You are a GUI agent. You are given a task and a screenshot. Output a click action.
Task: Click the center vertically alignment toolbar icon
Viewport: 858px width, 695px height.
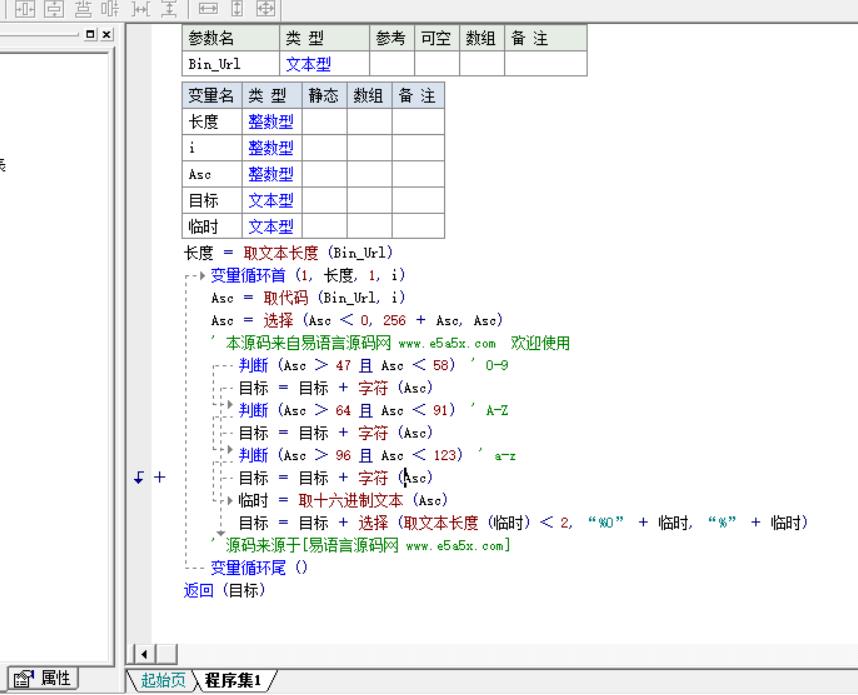click(54, 8)
